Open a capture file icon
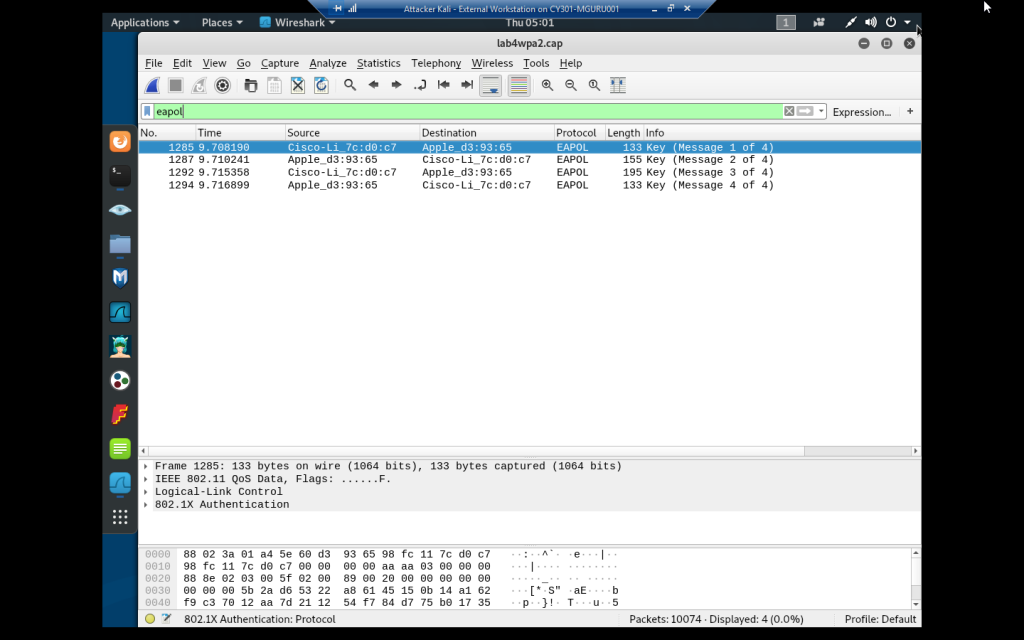Image resolution: width=1024 pixels, height=640 pixels. tap(251, 86)
